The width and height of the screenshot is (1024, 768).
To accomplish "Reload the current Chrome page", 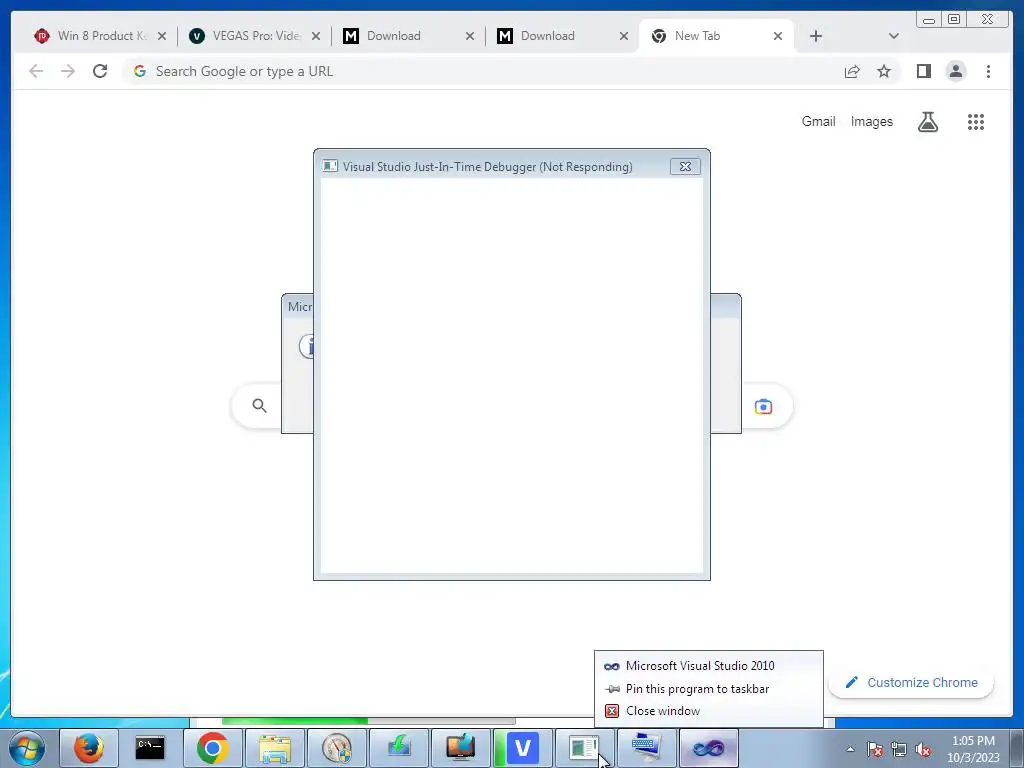I will point(100,71).
